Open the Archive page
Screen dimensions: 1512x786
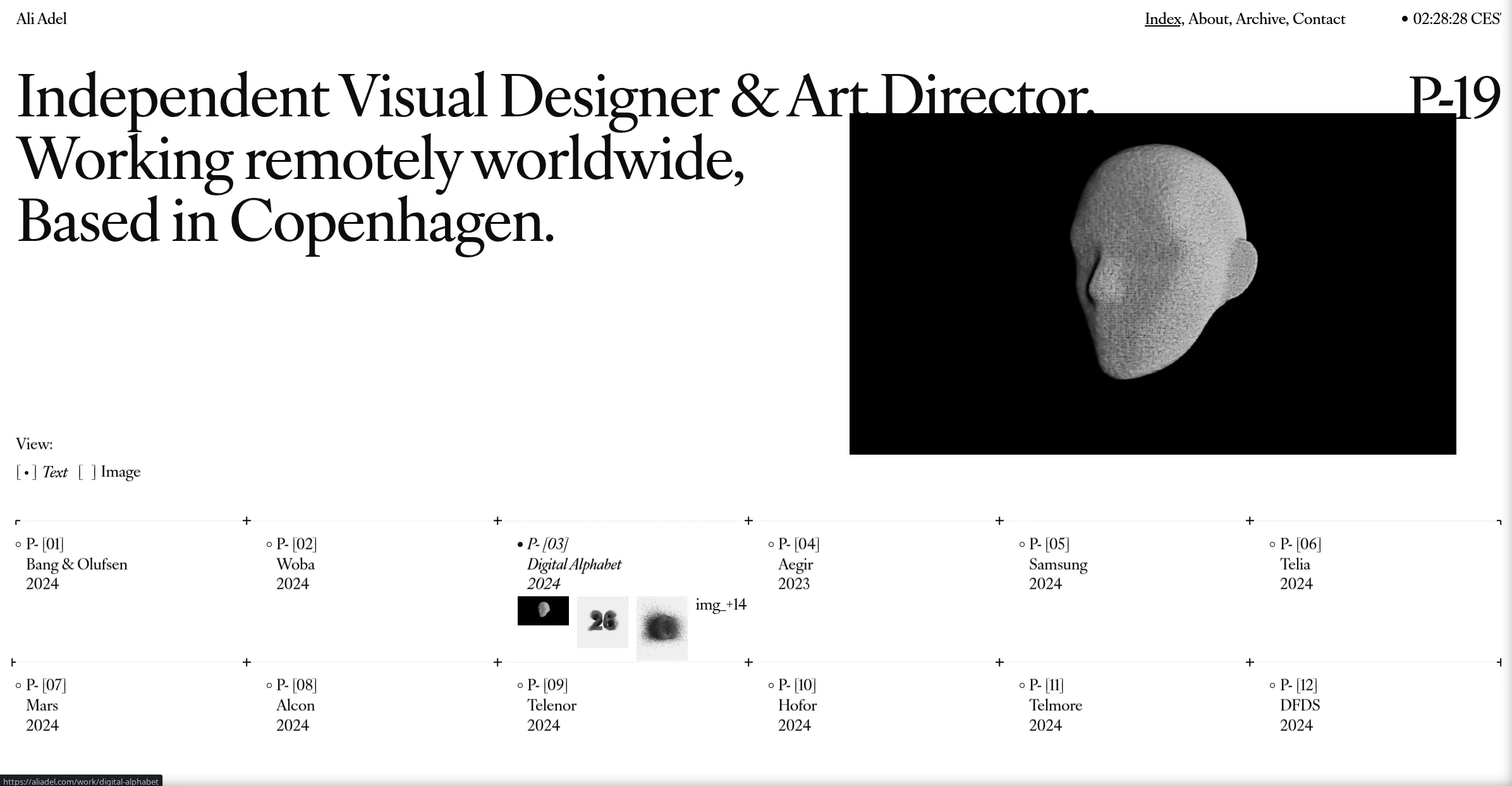(1261, 19)
